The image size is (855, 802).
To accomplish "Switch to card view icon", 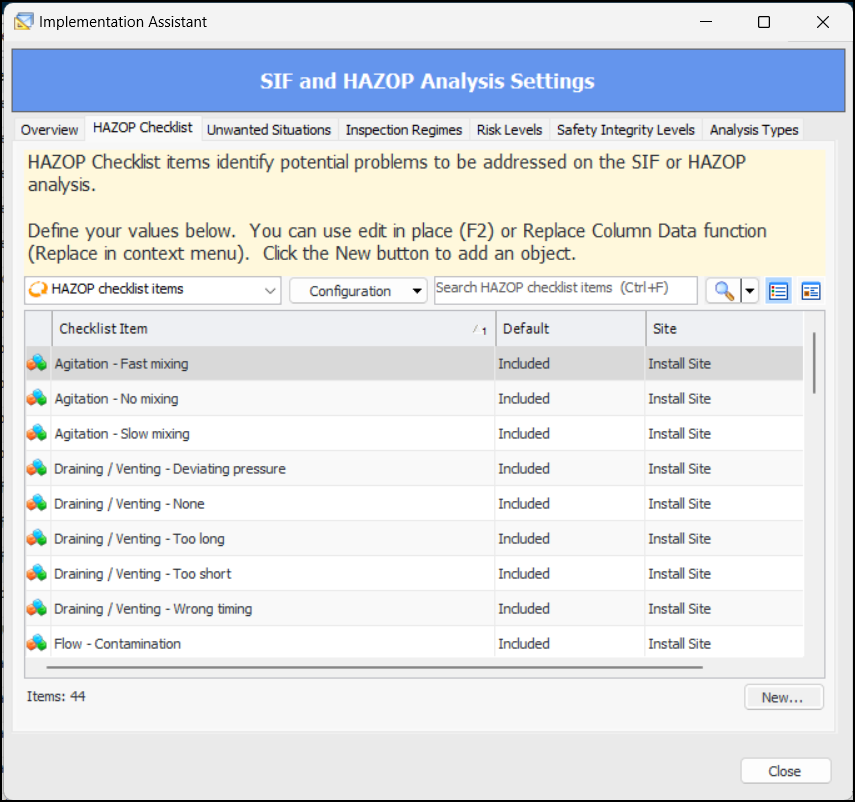I will [811, 291].
